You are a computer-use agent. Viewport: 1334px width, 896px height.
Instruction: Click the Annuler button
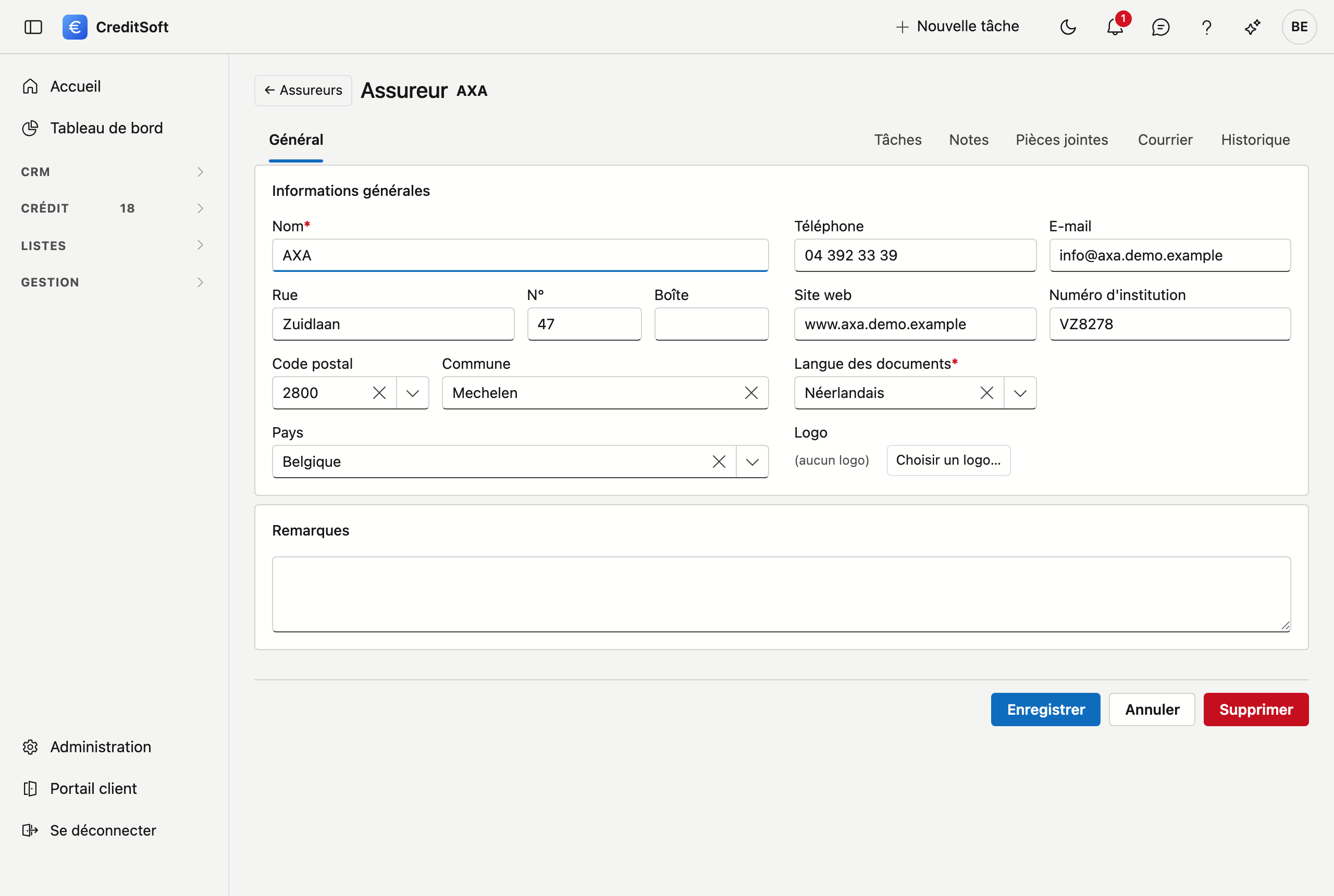click(1152, 710)
